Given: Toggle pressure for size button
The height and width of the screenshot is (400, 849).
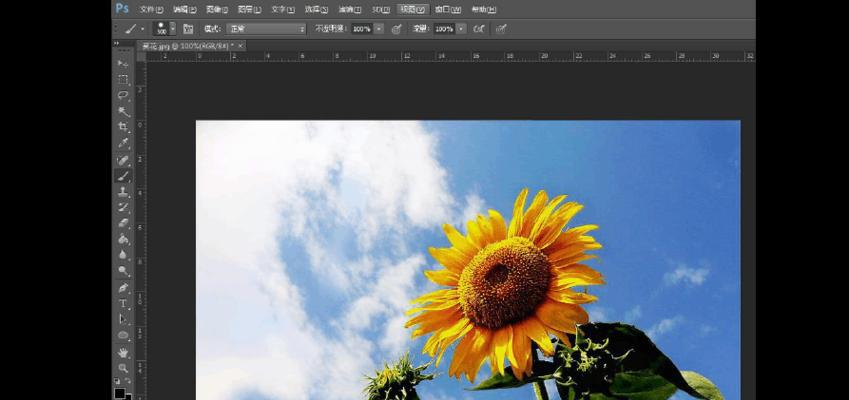Looking at the screenshot, I should pyautogui.click(x=501, y=29).
